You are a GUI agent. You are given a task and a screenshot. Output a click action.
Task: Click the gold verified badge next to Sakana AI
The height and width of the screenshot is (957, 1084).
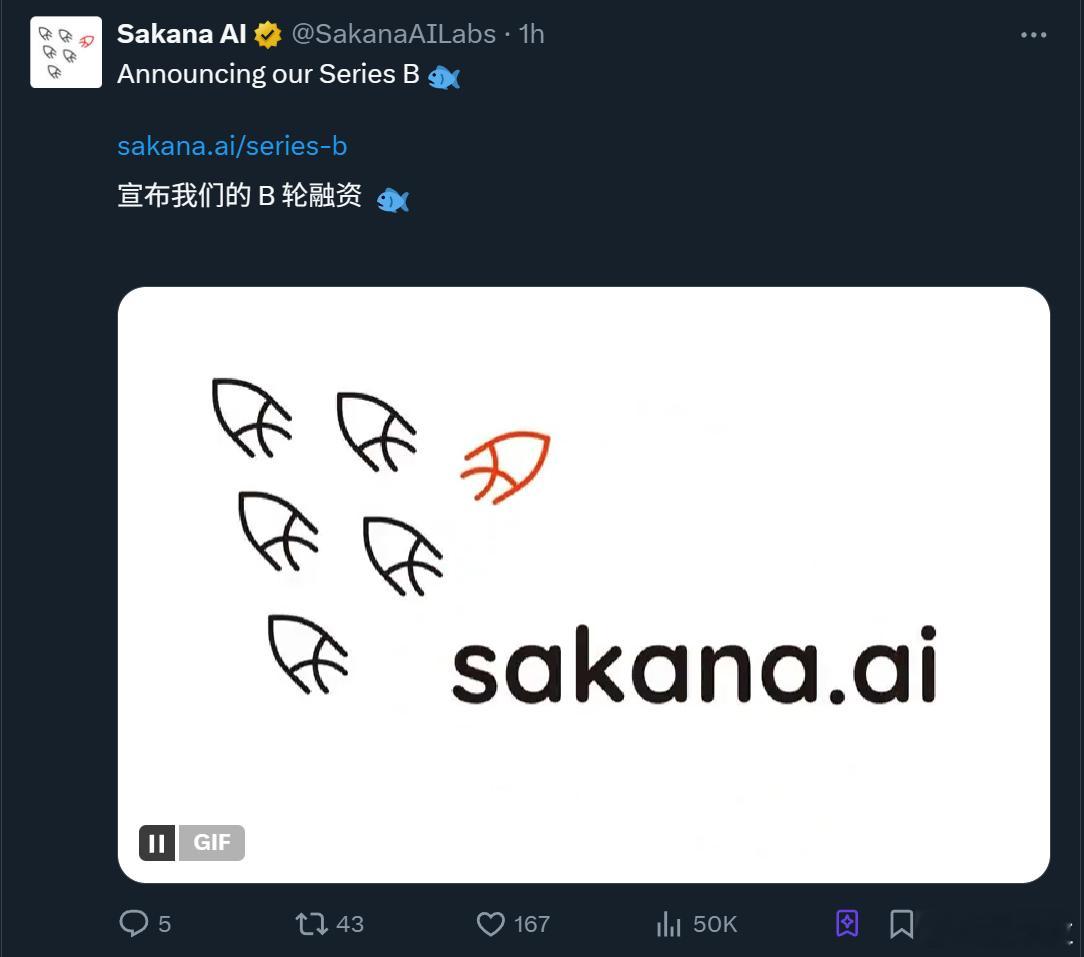coord(266,33)
